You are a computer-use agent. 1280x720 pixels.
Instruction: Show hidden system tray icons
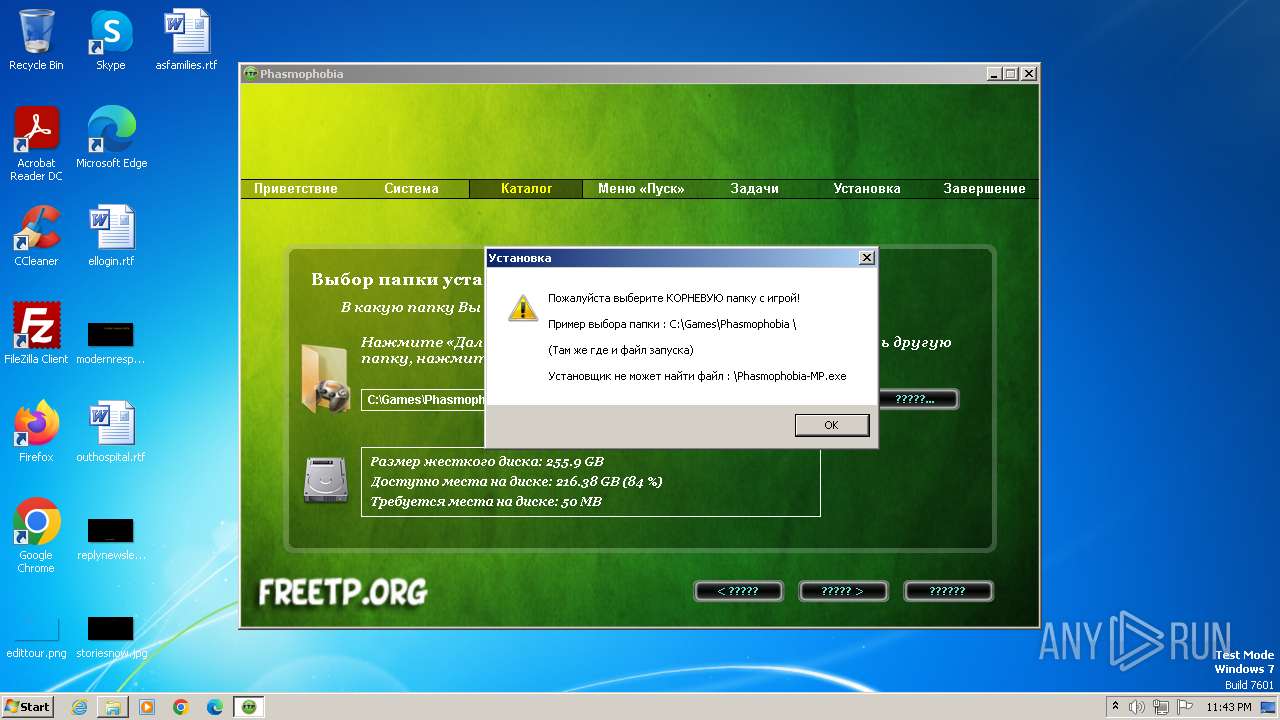coord(1115,707)
